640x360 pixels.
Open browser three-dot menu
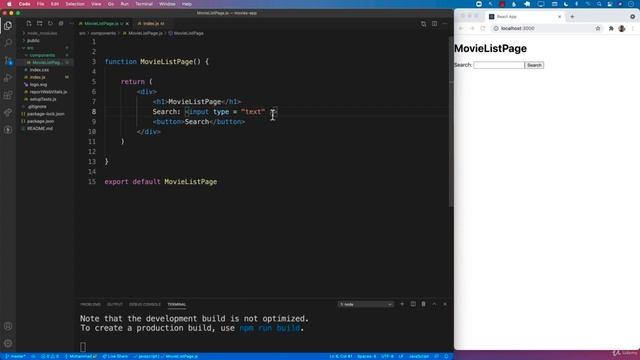[x=633, y=28]
